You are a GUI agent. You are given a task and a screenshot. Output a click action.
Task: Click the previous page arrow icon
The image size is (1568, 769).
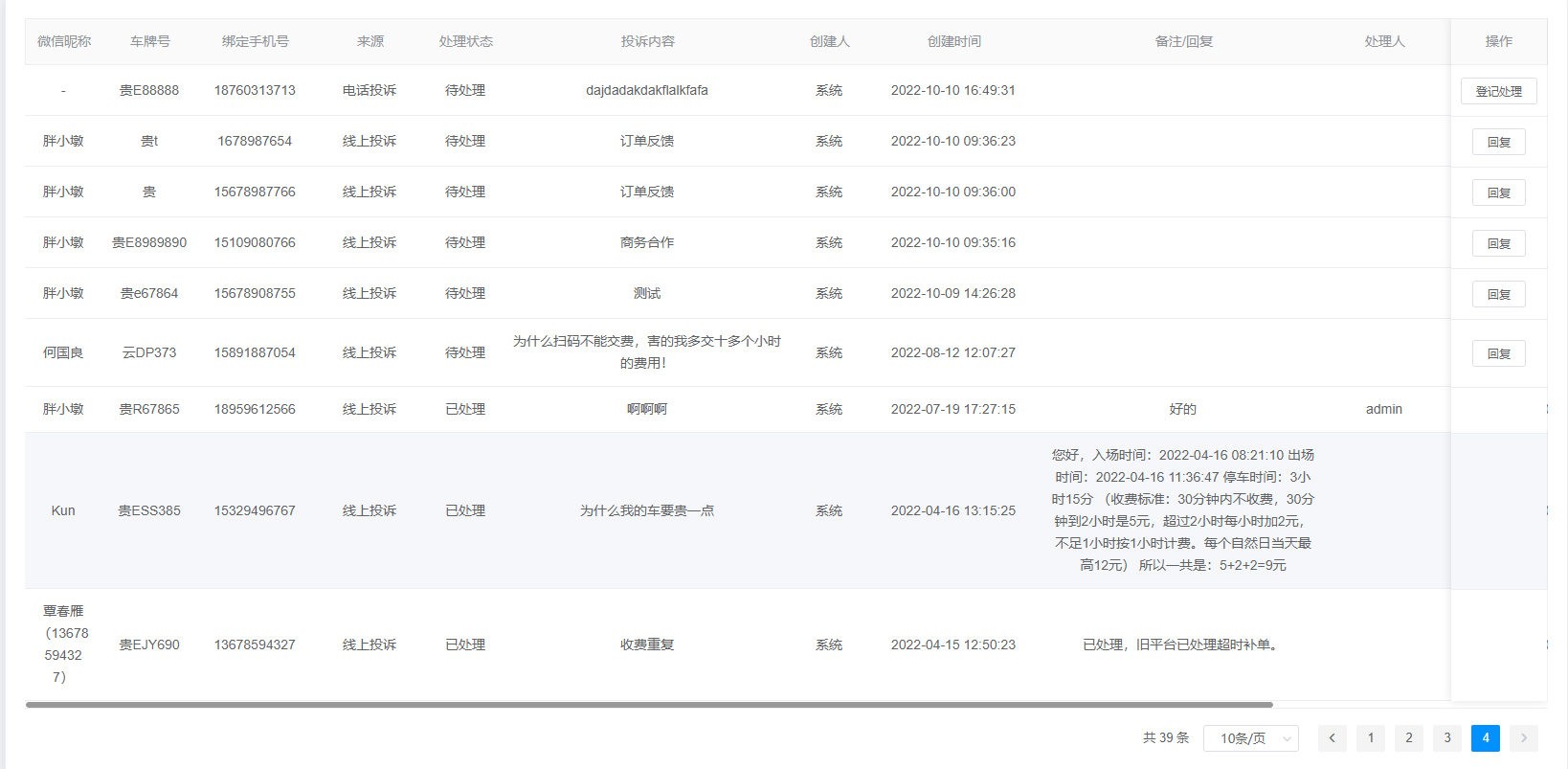1332,737
